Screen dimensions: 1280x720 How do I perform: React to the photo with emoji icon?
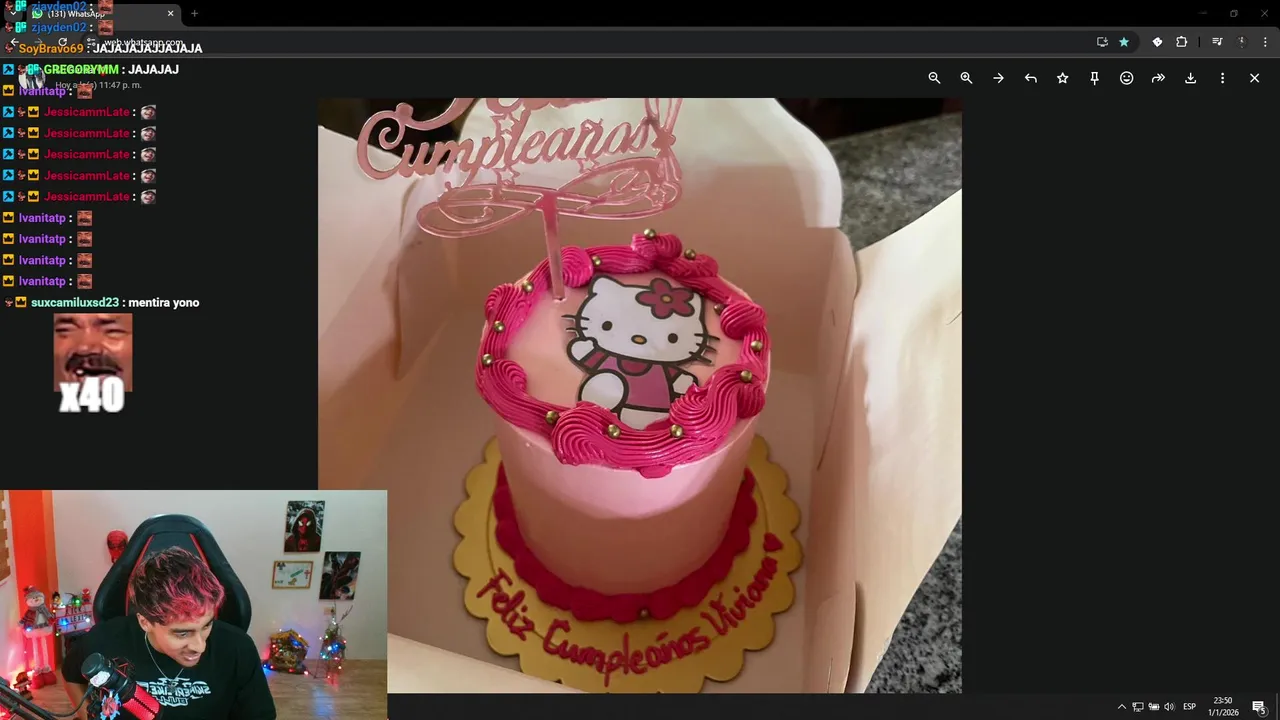[1126, 78]
